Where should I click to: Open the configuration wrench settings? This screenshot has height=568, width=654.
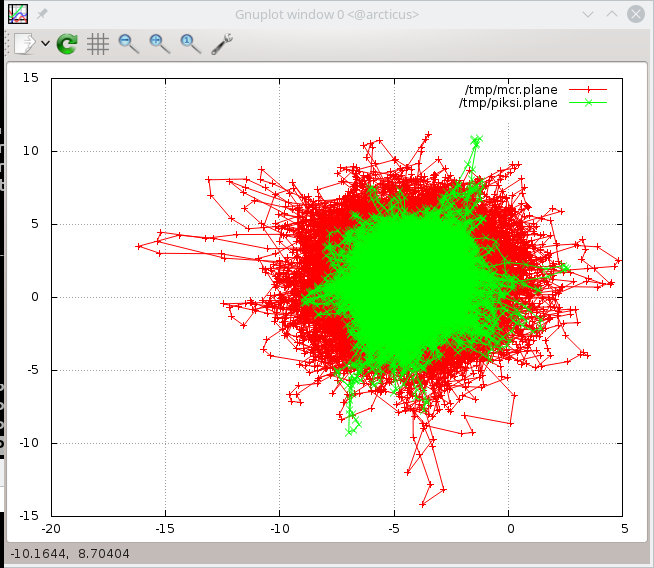222,44
